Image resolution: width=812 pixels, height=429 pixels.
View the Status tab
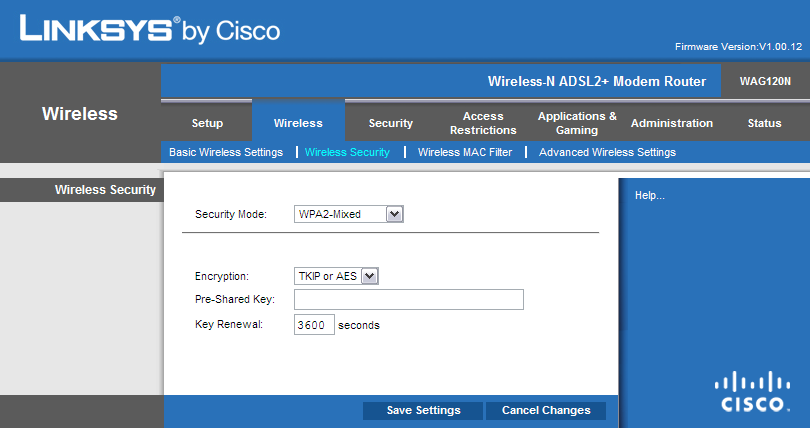[764, 123]
